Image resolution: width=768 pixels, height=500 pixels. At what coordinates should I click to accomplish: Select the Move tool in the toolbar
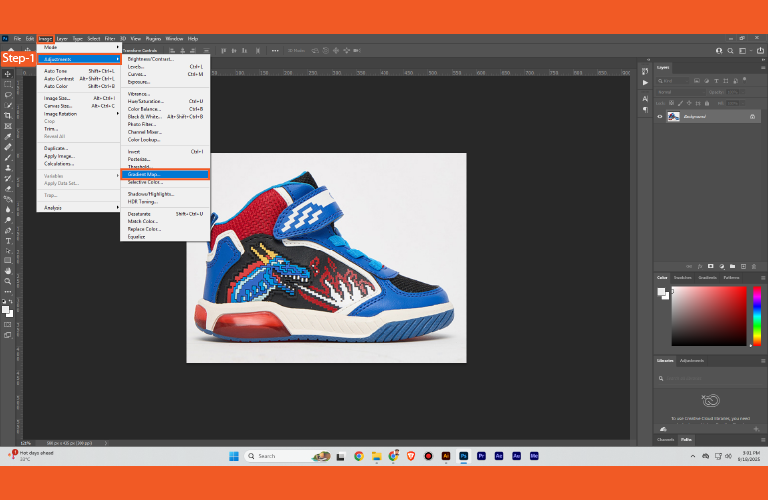(8, 74)
